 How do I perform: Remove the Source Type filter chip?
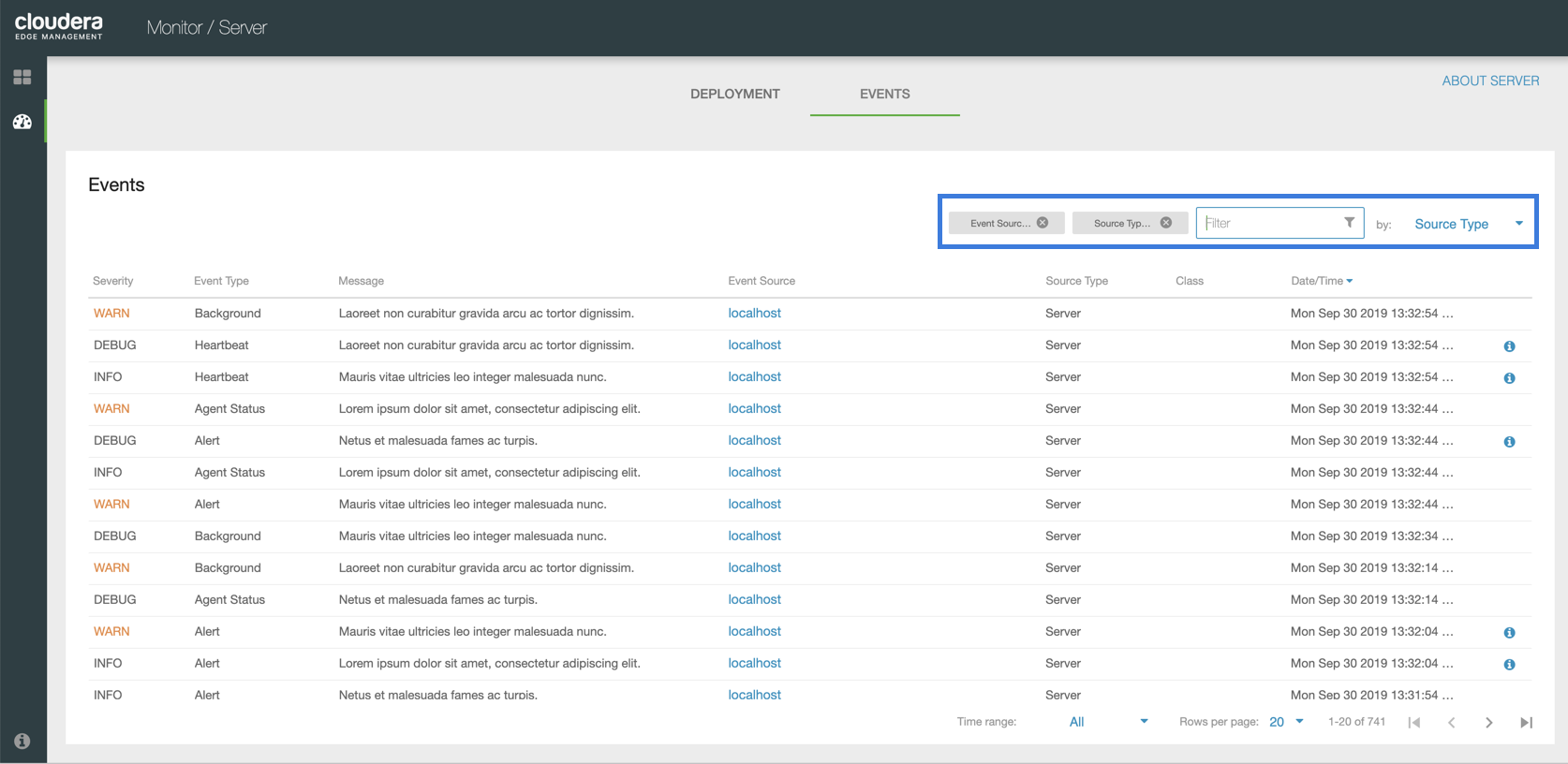[1166, 223]
